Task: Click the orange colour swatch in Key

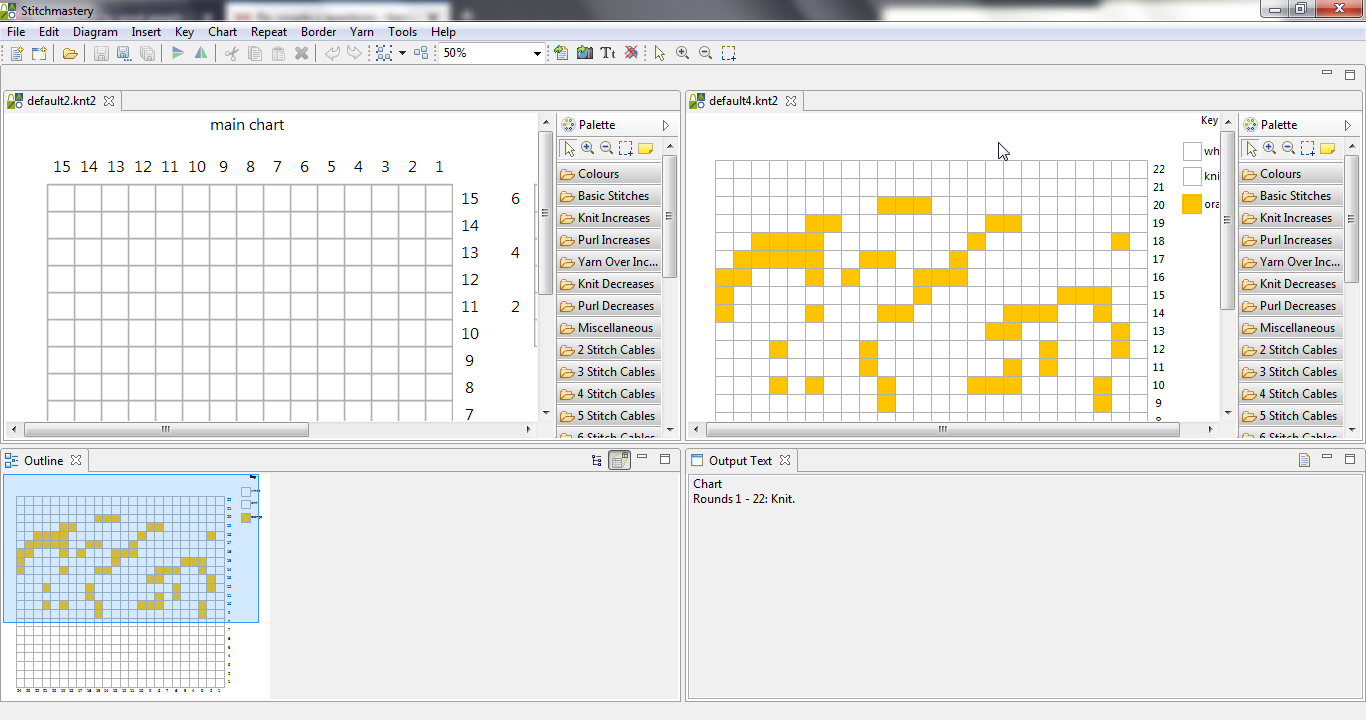Action: tap(1192, 203)
